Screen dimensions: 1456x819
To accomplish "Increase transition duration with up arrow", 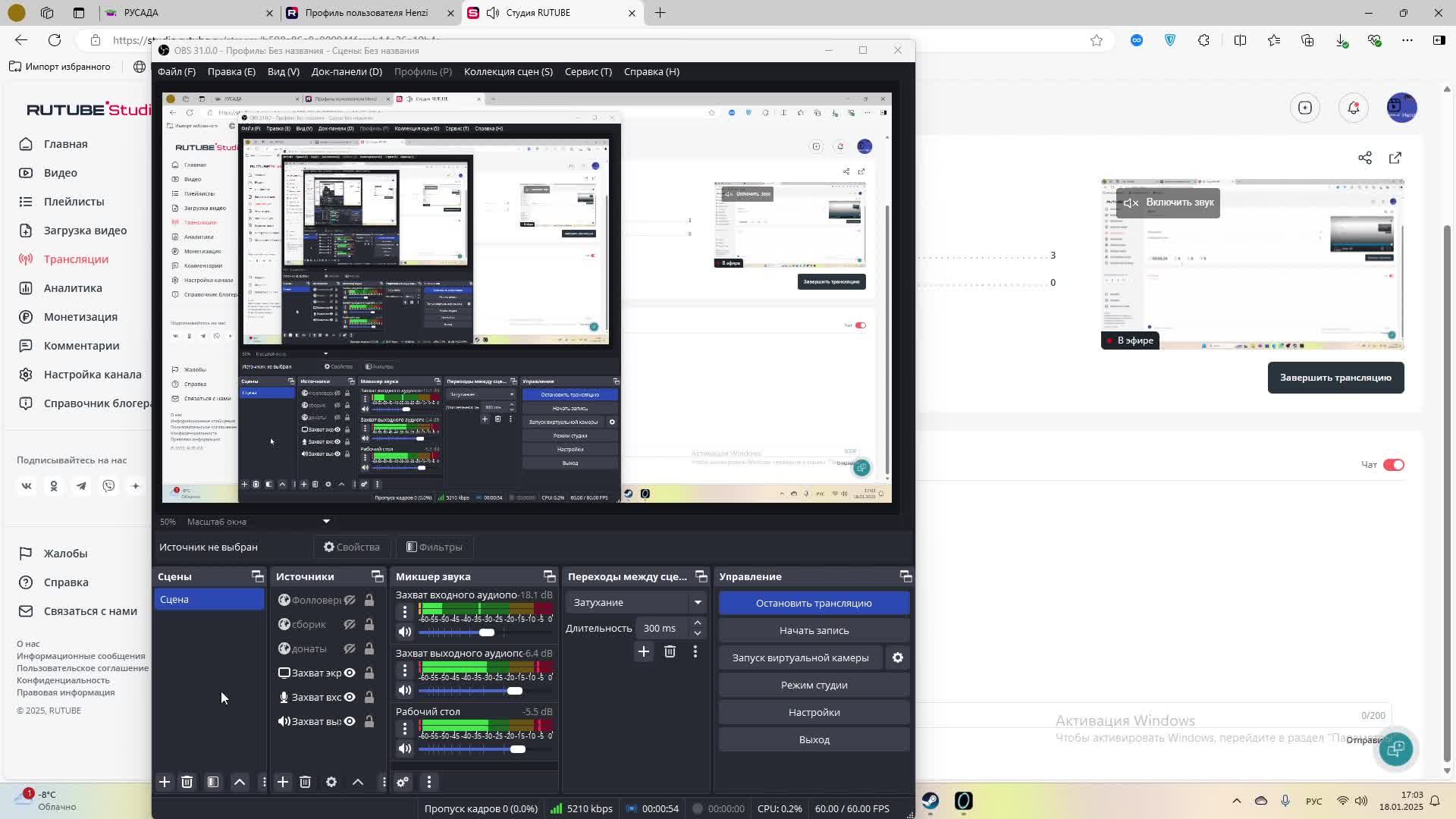I will click(x=698, y=623).
